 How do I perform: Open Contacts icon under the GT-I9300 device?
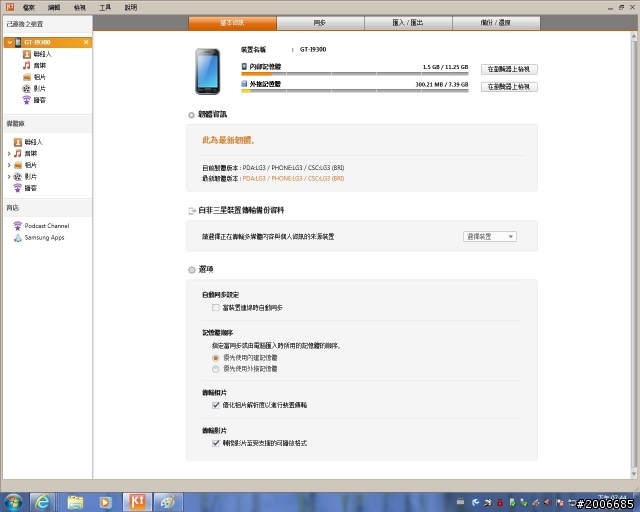point(27,54)
